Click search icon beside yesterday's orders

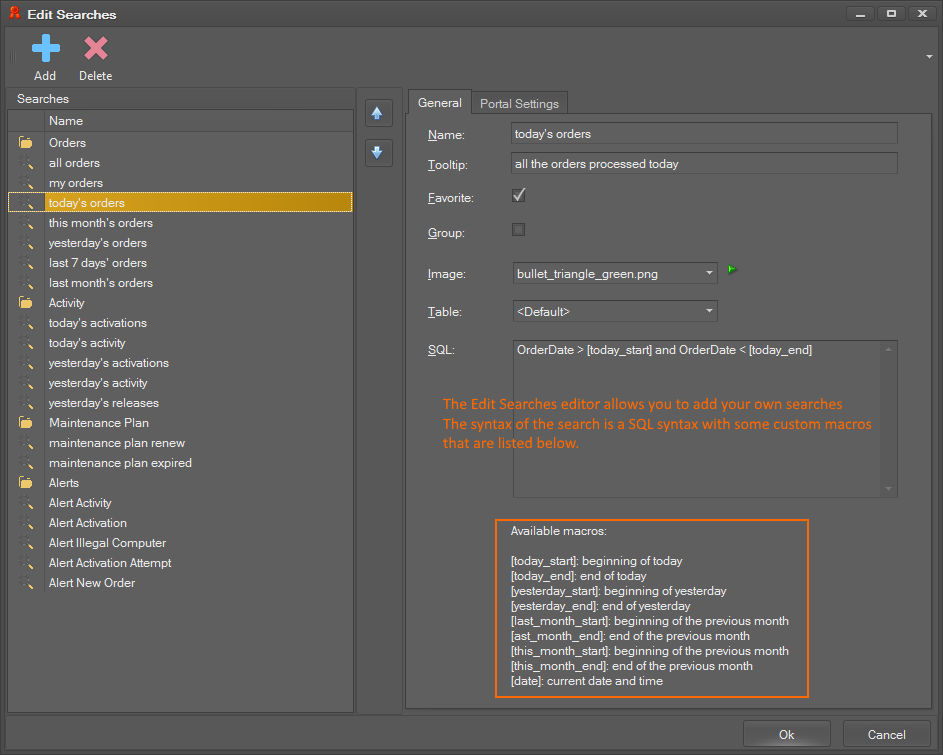pyautogui.click(x=26, y=242)
